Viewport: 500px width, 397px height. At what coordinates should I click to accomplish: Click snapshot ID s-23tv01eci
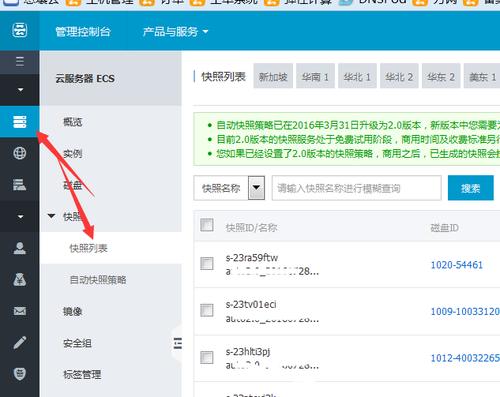click(251, 304)
